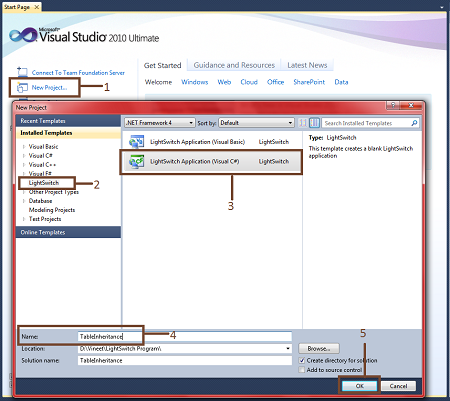The height and width of the screenshot is (401, 450).
Task: Open the Cloud section link
Action: [x=249, y=82]
